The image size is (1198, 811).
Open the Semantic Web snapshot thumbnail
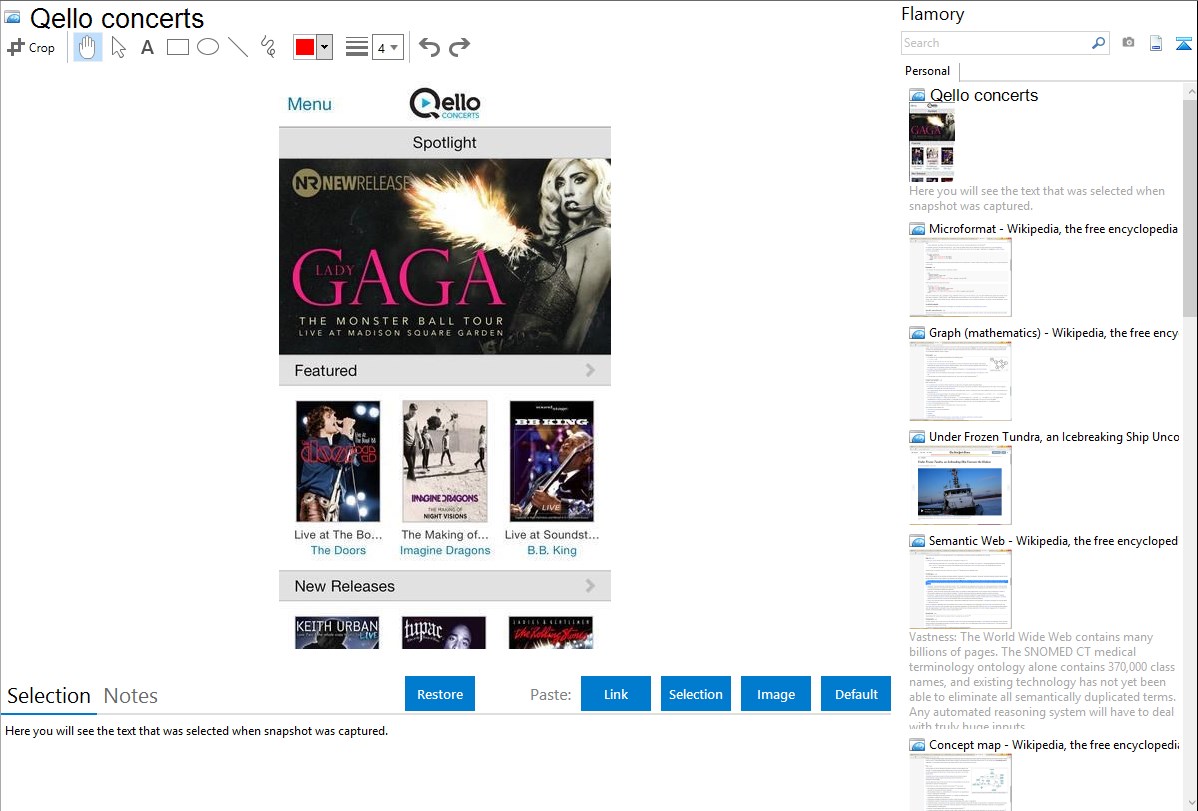click(x=960, y=589)
